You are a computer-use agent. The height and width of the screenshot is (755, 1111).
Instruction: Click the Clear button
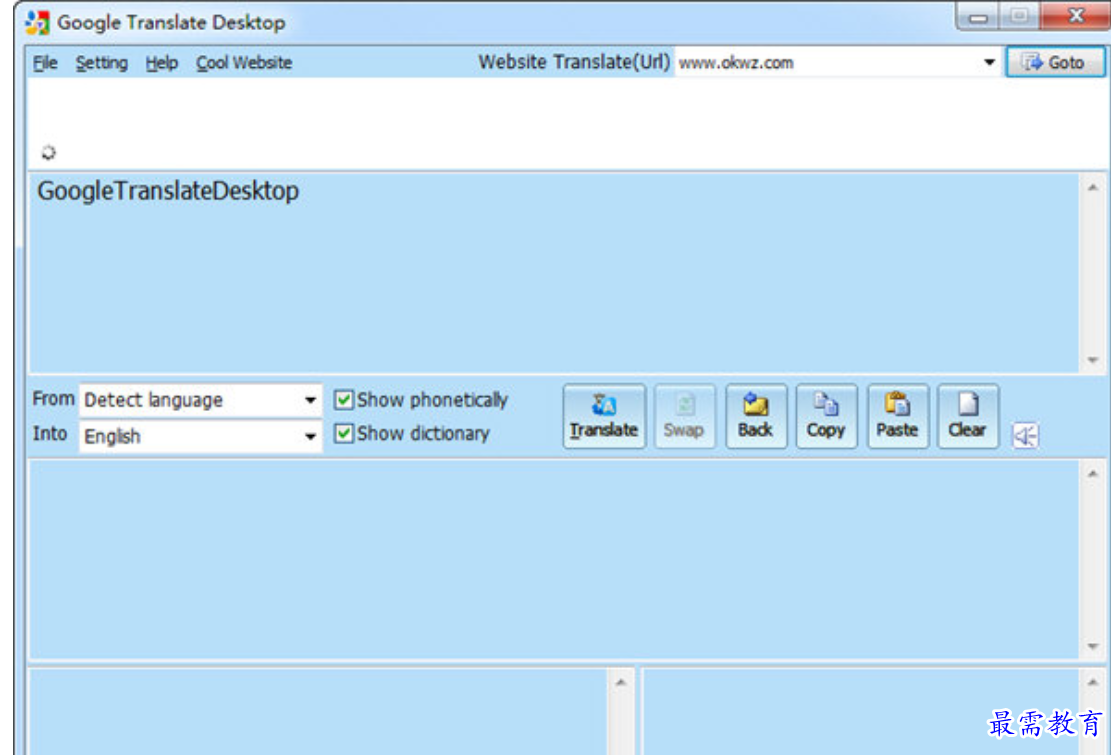pos(967,416)
